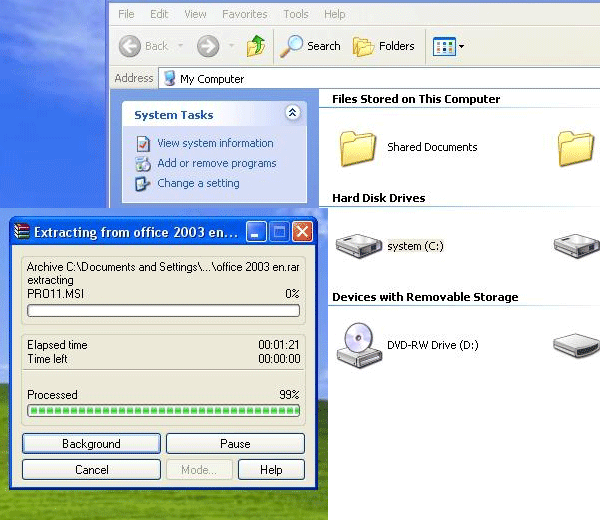Click the My Computer address field
600x520 pixels.
coord(379,79)
